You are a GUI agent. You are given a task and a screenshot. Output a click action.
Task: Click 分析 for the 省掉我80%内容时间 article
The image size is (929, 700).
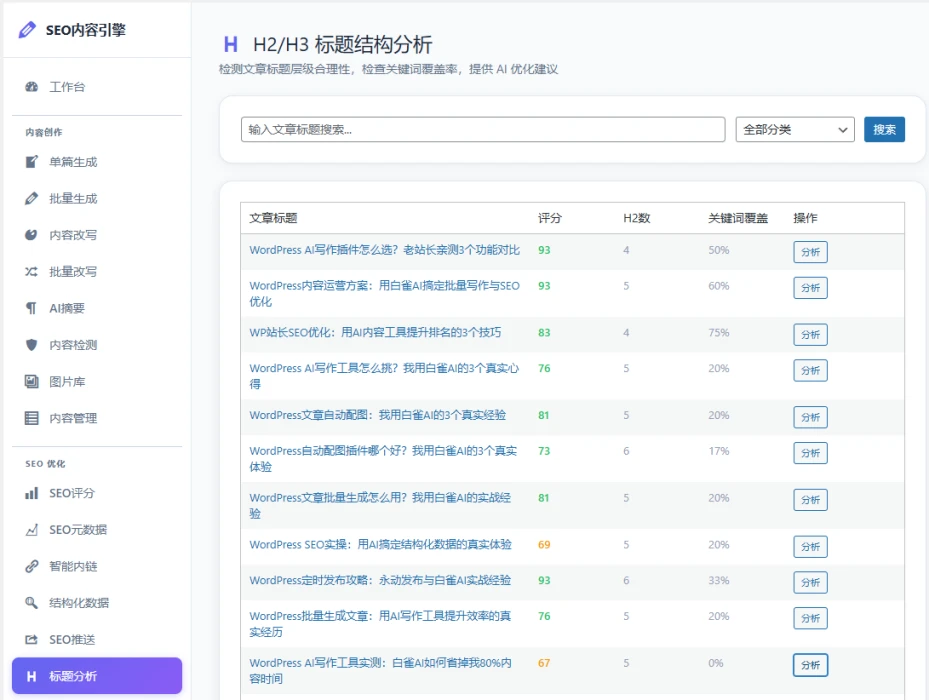coord(810,665)
